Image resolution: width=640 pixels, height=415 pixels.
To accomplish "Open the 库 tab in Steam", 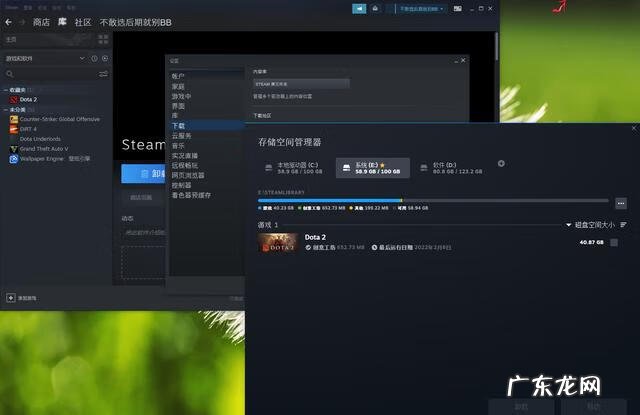I will (x=62, y=22).
